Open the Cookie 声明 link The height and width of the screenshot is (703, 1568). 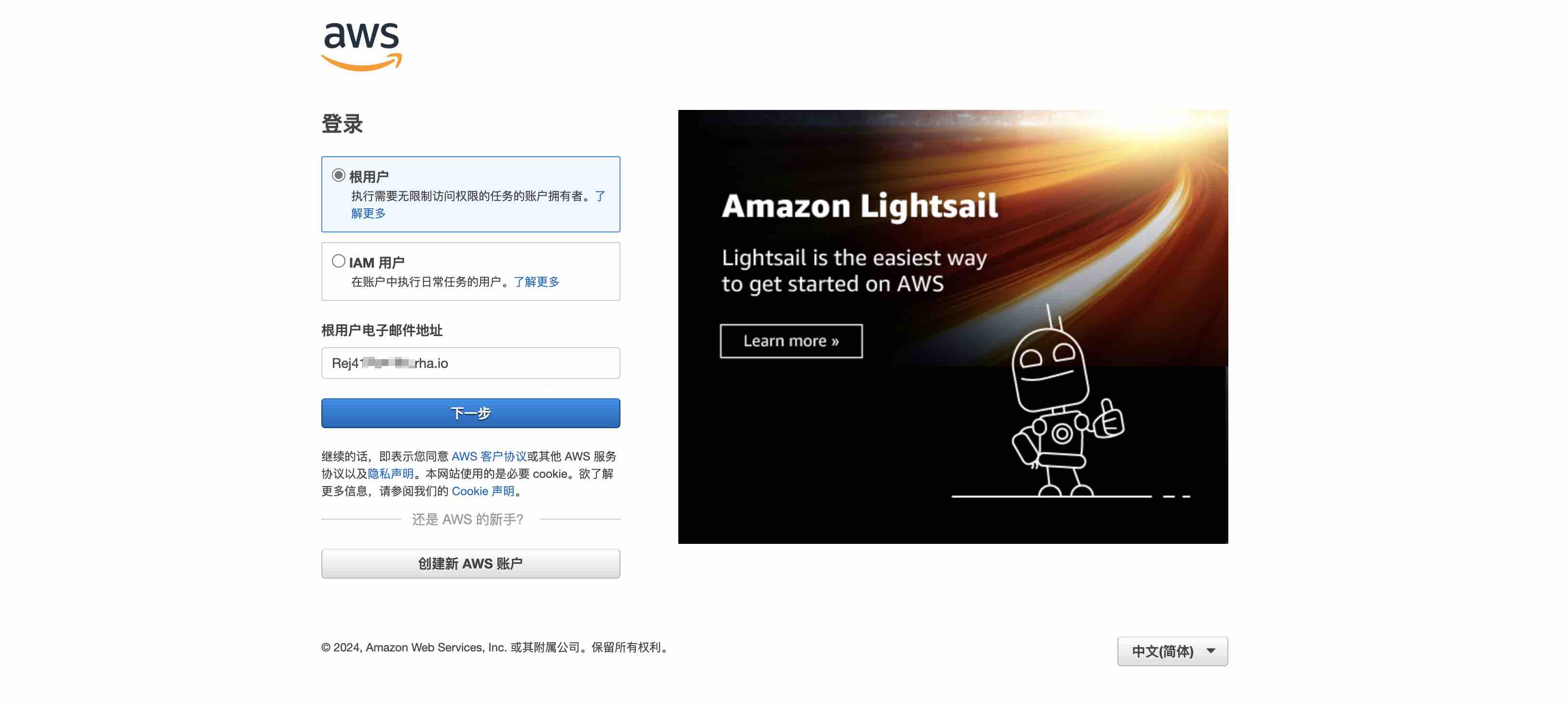tap(482, 491)
